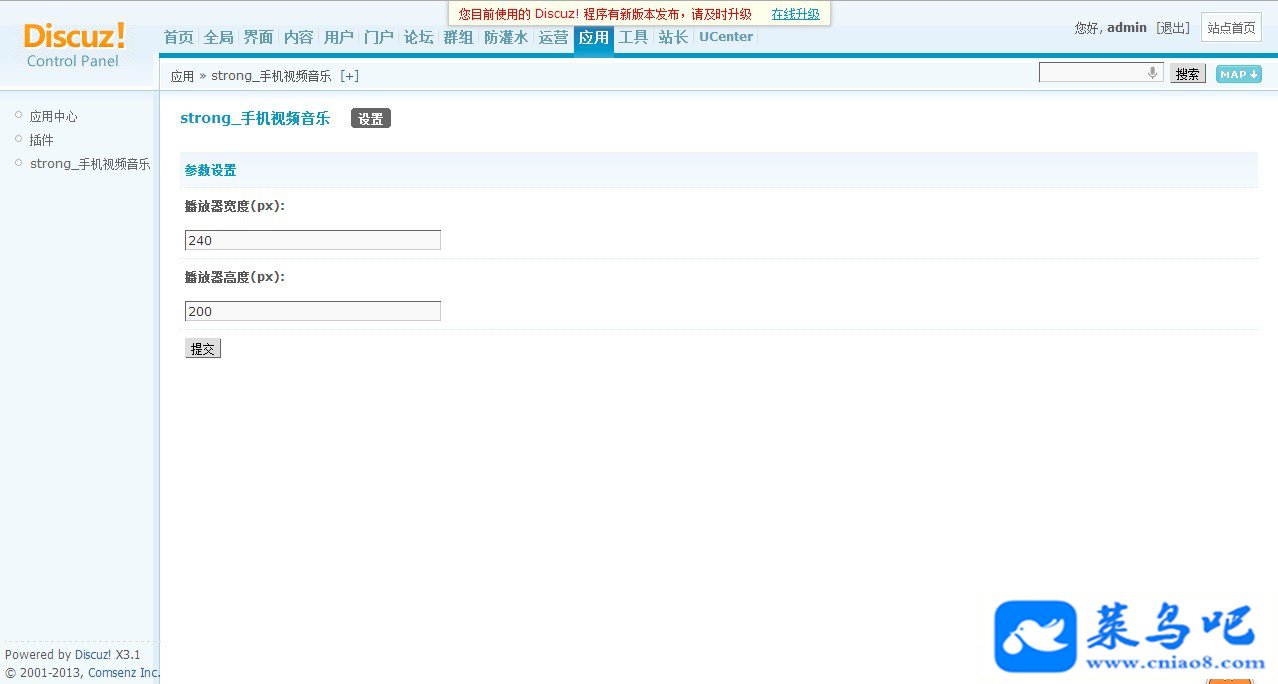Switch to the 全局 menu tab

coord(218,37)
